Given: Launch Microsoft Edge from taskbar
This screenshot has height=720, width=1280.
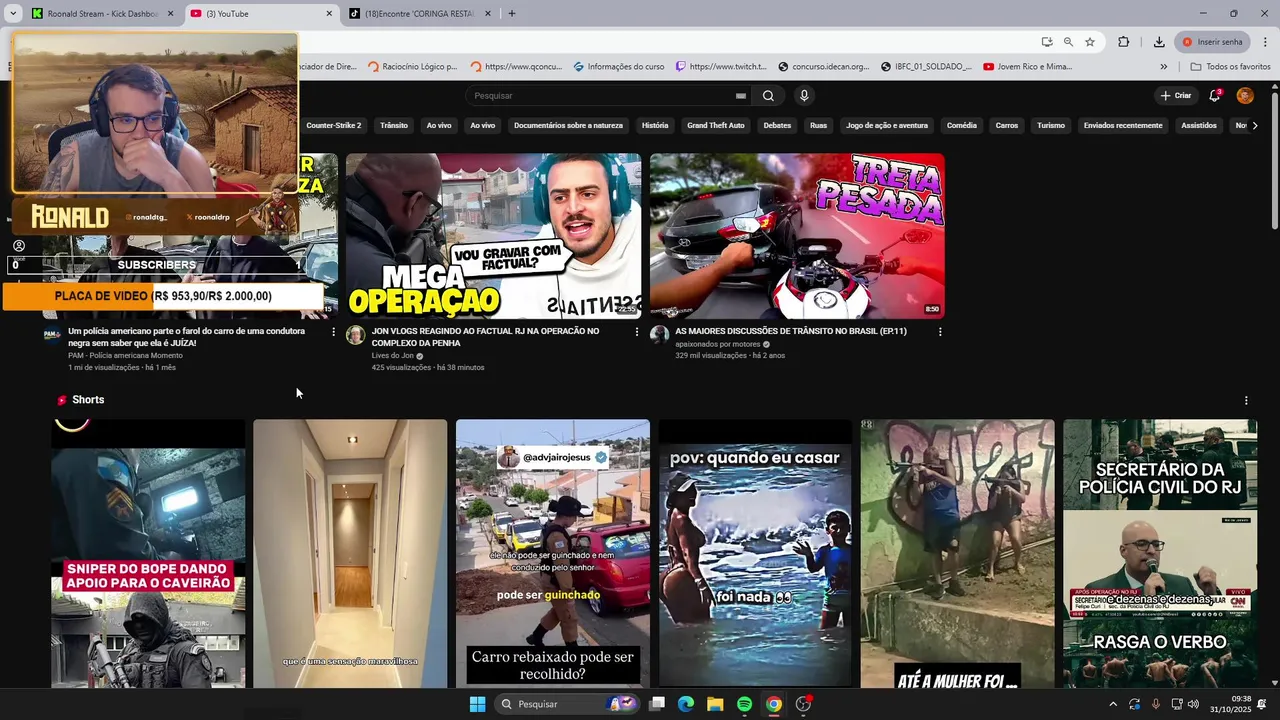Looking at the screenshot, I should click(x=686, y=704).
